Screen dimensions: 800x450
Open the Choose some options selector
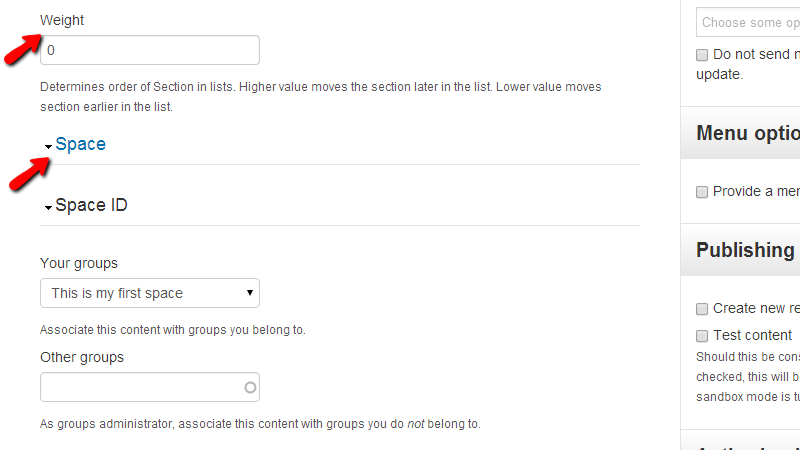(x=748, y=22)
